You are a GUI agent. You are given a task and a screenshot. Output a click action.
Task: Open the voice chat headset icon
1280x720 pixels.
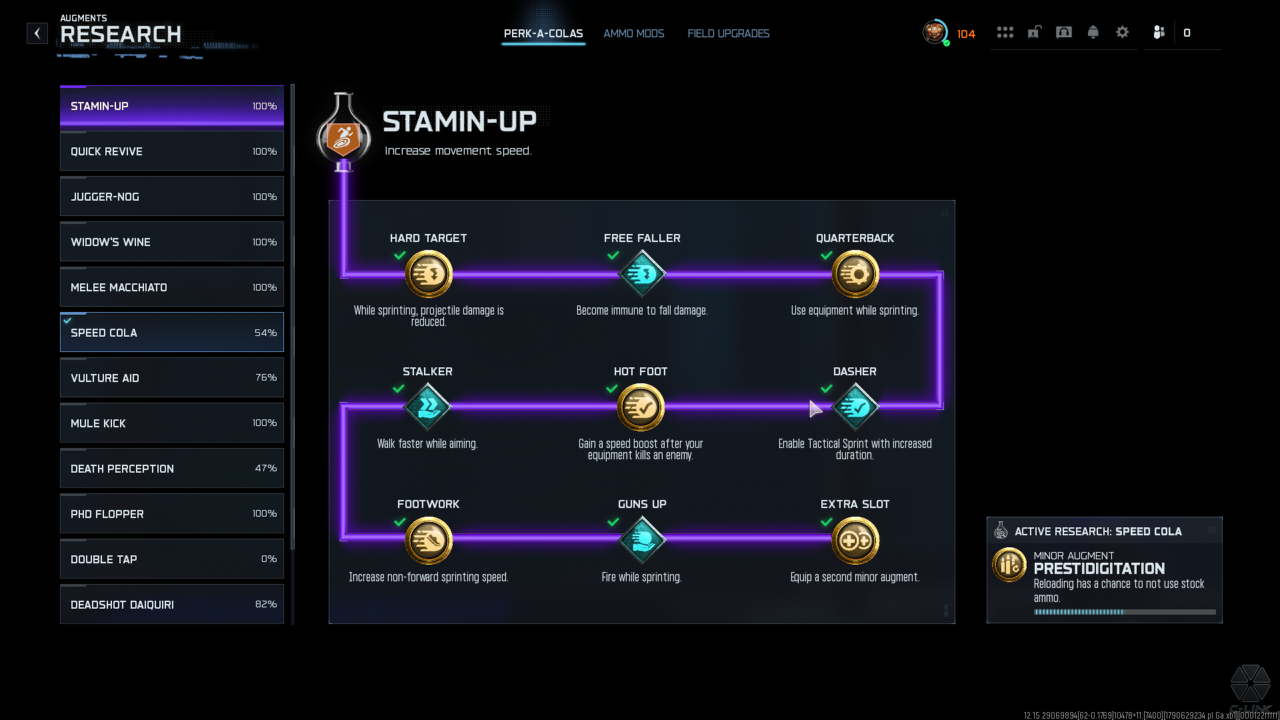pos(1064,33)
